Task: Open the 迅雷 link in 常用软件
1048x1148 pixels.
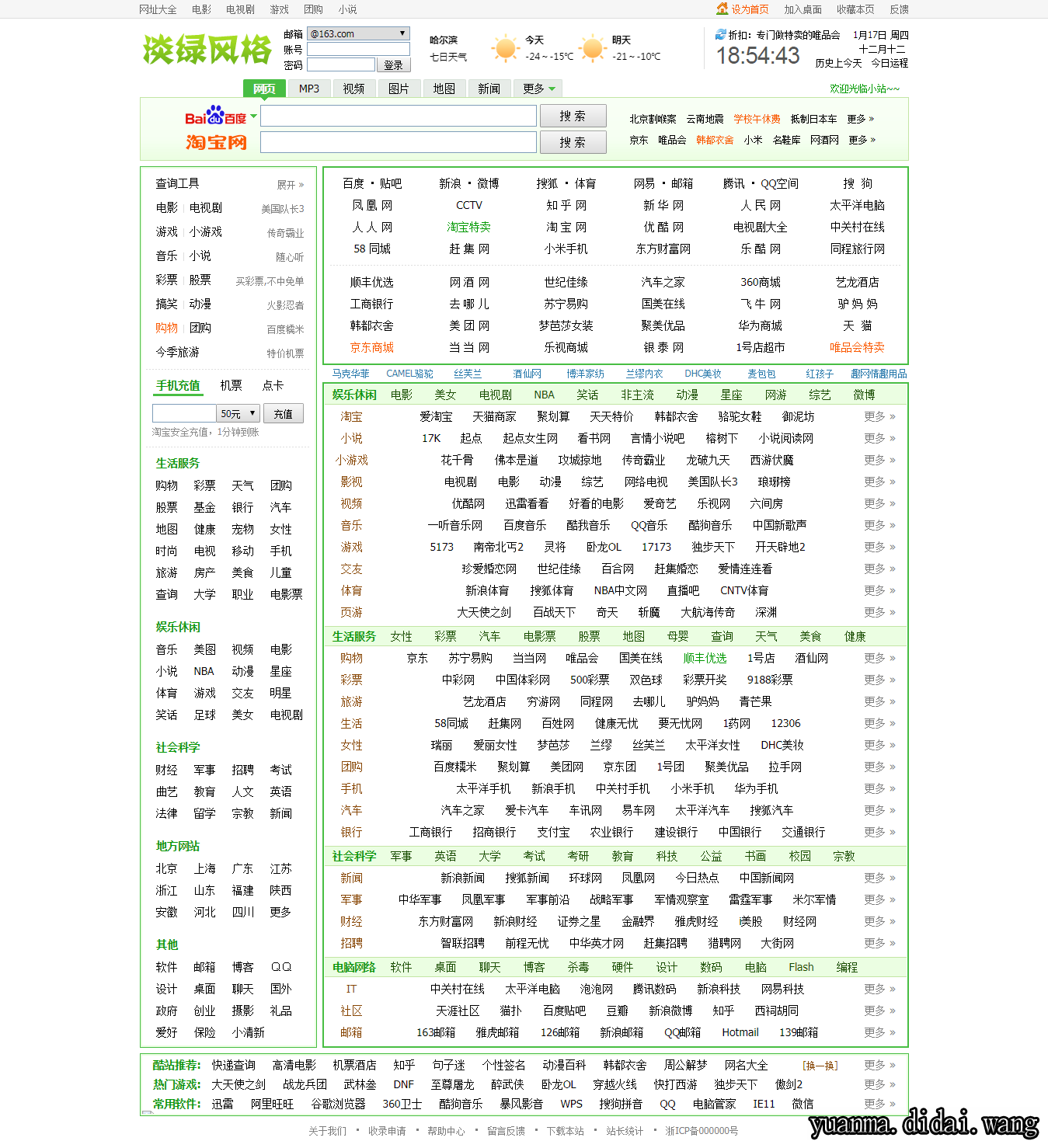Action: click(x=222, y=1104)
